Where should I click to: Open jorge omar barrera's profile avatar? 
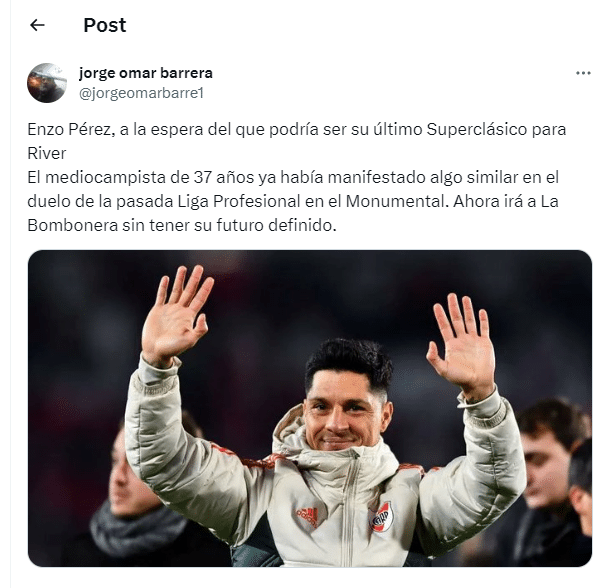47,83
